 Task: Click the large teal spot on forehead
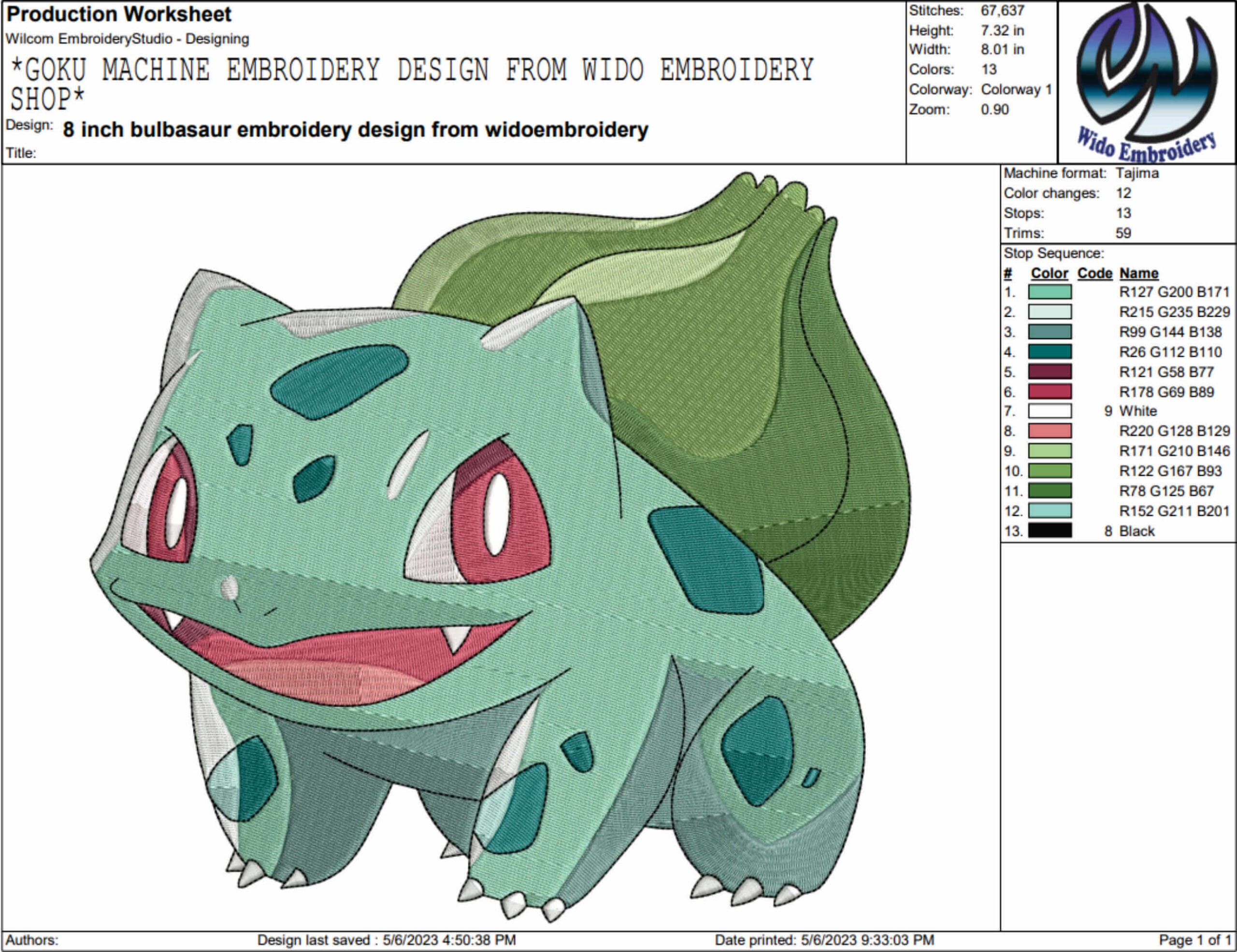[x=339, y=382]
